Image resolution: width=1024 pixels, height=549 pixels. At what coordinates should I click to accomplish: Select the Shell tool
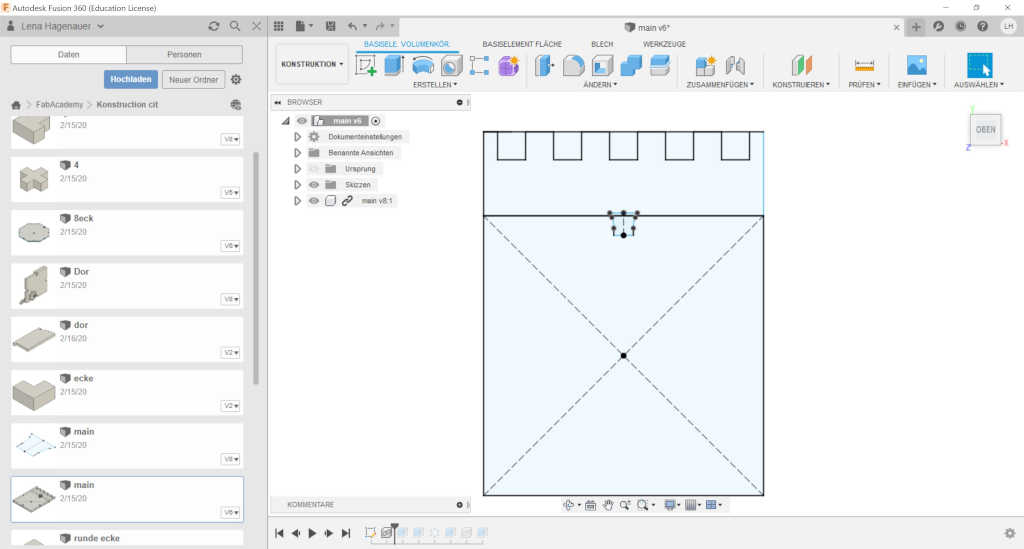[602, 66]
